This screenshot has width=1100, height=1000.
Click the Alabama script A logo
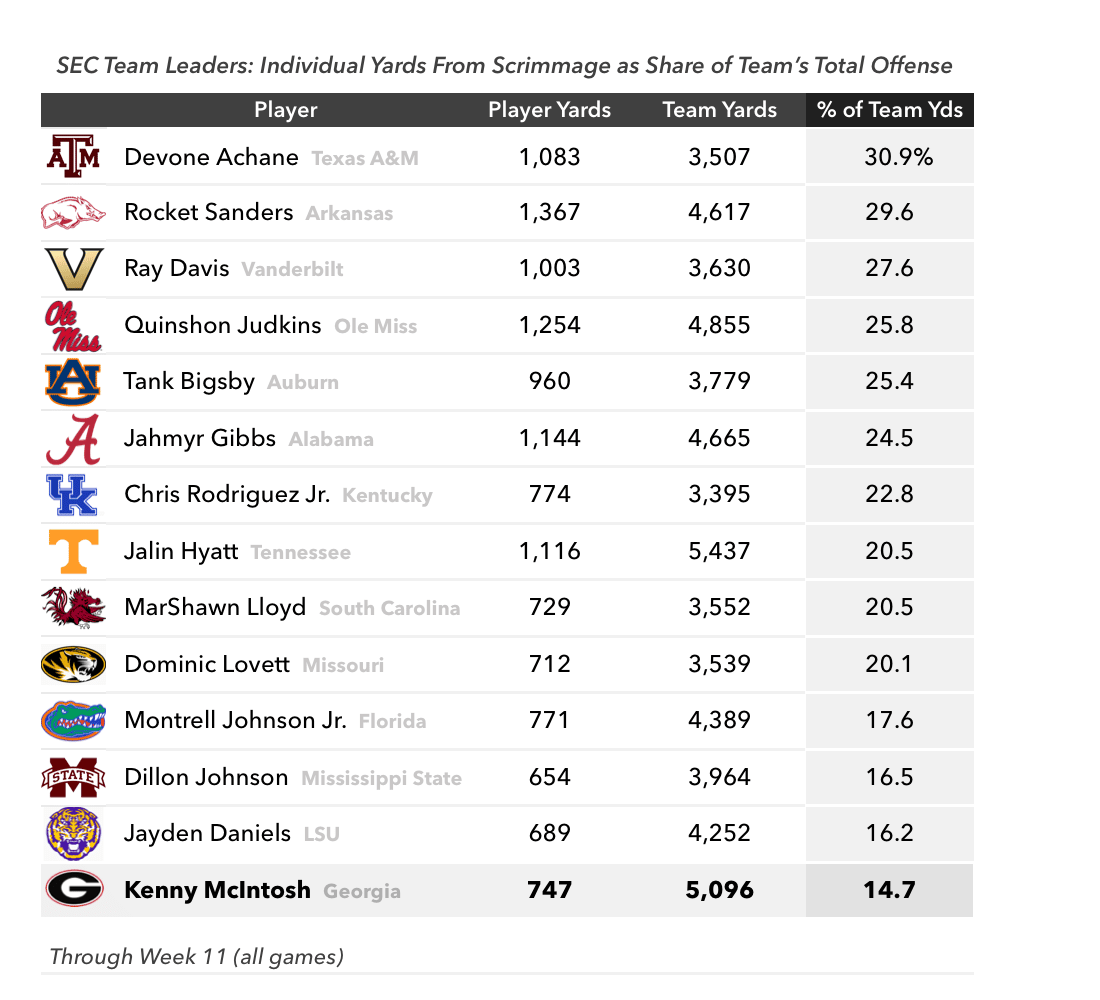pos(73,439)
